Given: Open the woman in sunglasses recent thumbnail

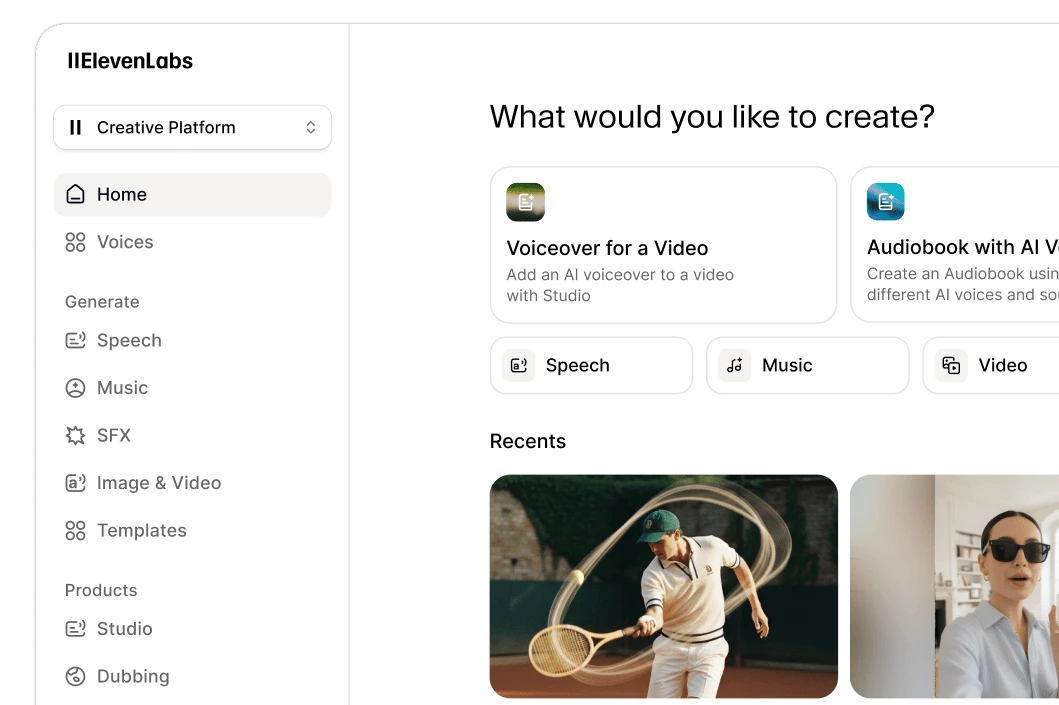Looking at the screenshot, I should click(954, 586).
